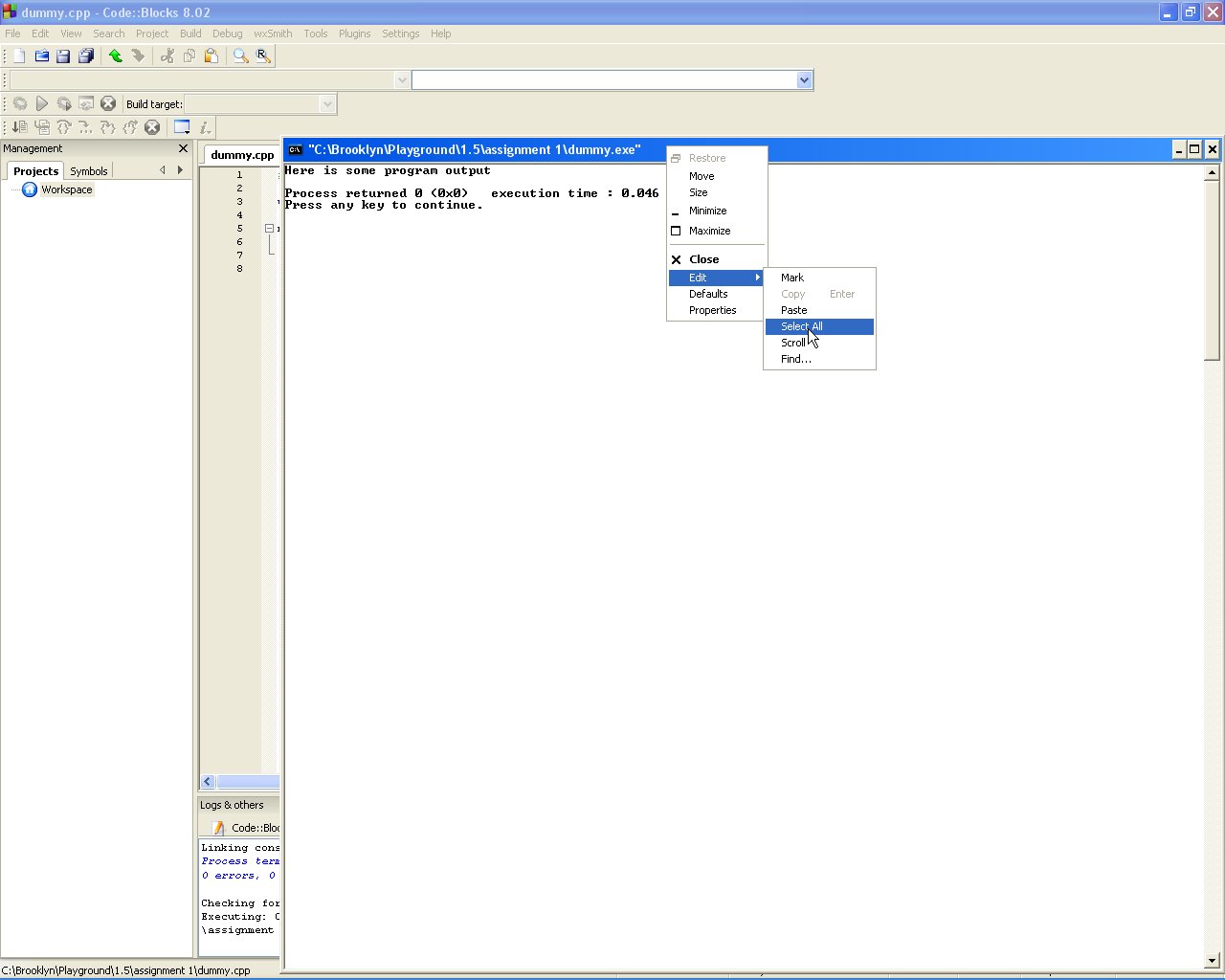Click the Copy toolbar icon

coord(189,56)
